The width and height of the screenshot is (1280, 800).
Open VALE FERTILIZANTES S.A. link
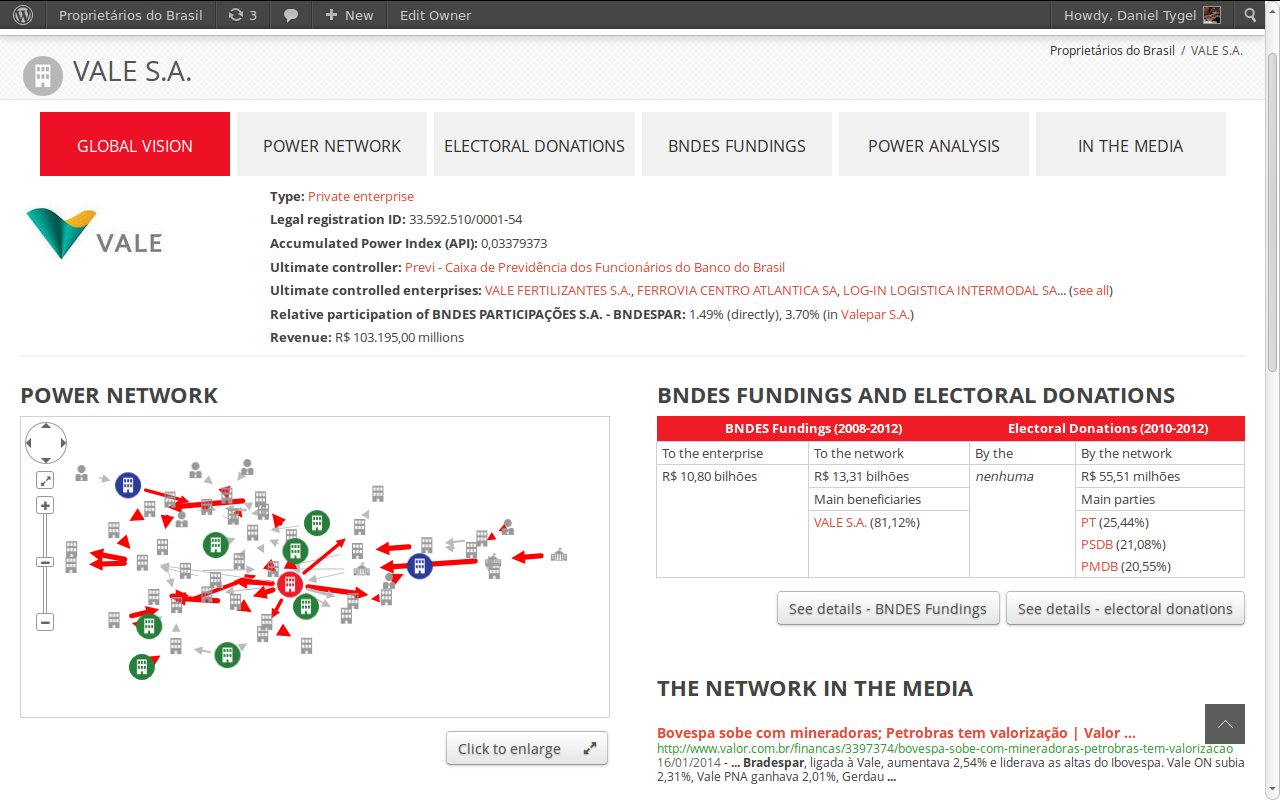coord(558,291)
